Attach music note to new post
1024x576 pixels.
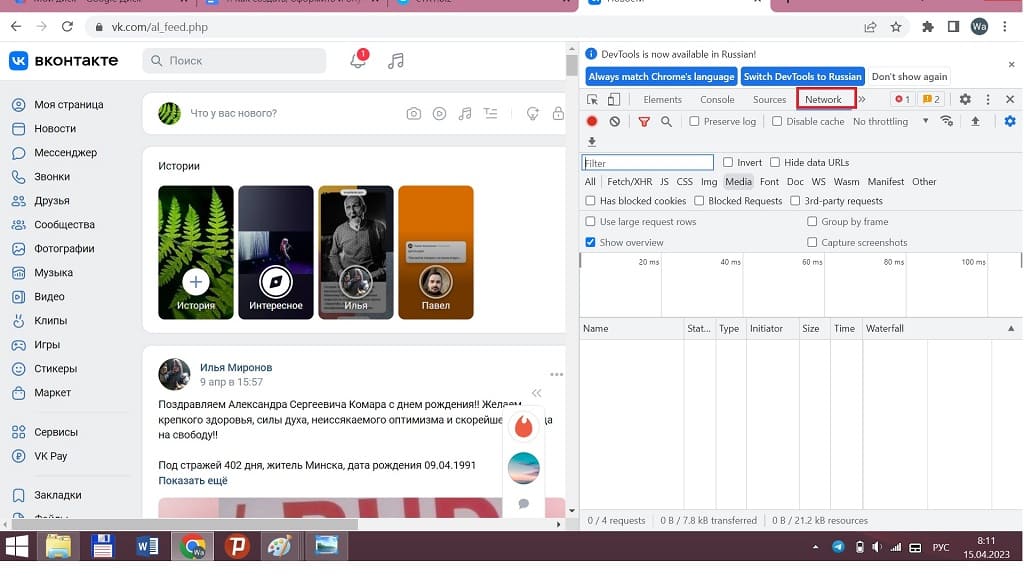tap(465, 114)
